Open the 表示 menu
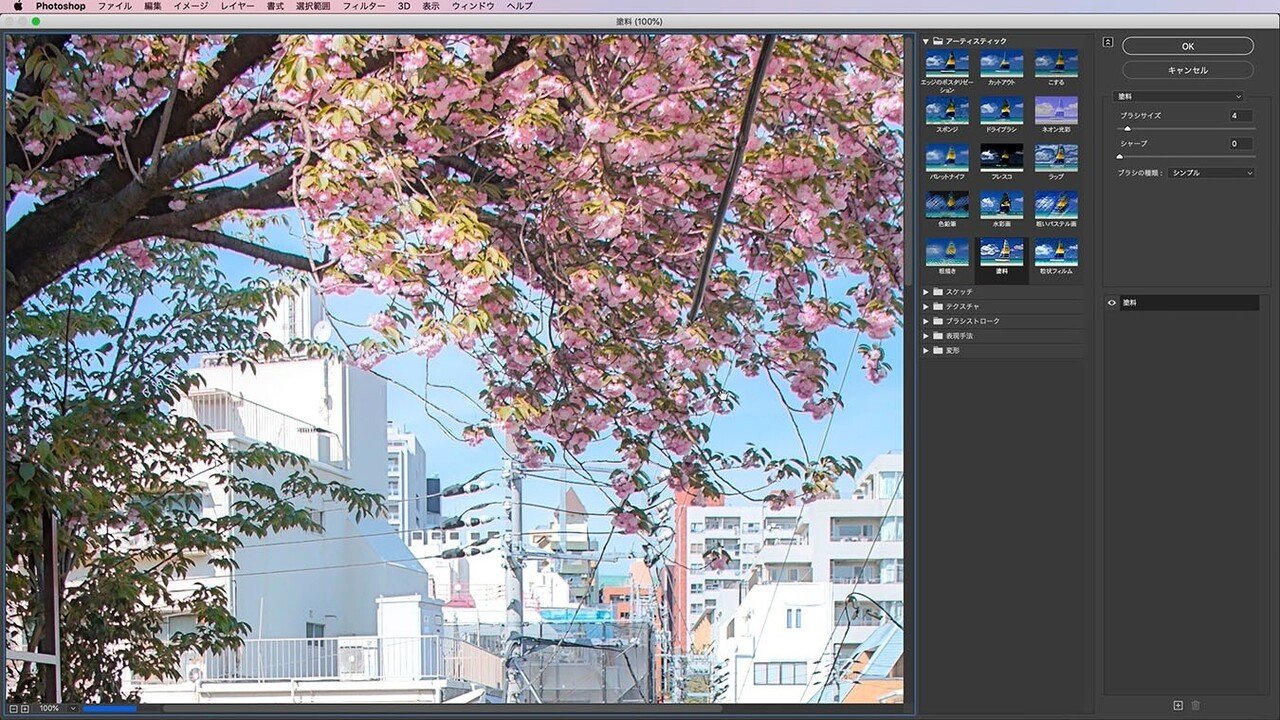1280x720 pixels. click(431, 6)
